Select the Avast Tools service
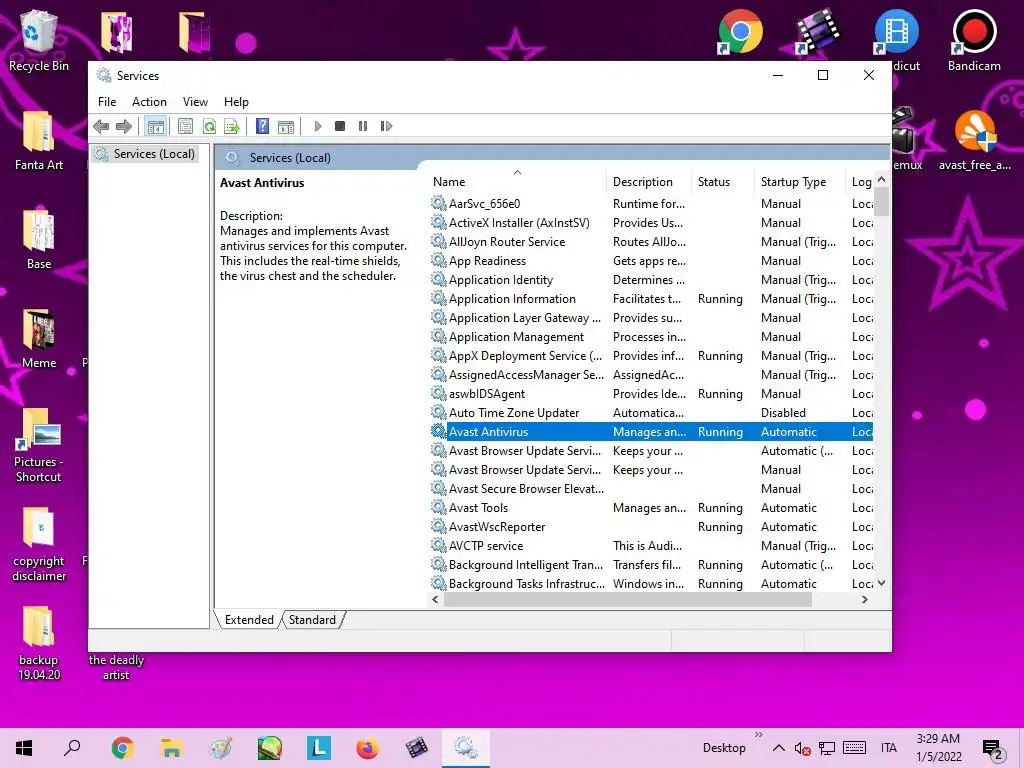1024x768 pixels. pyautogui.click(x=651, y=507)
